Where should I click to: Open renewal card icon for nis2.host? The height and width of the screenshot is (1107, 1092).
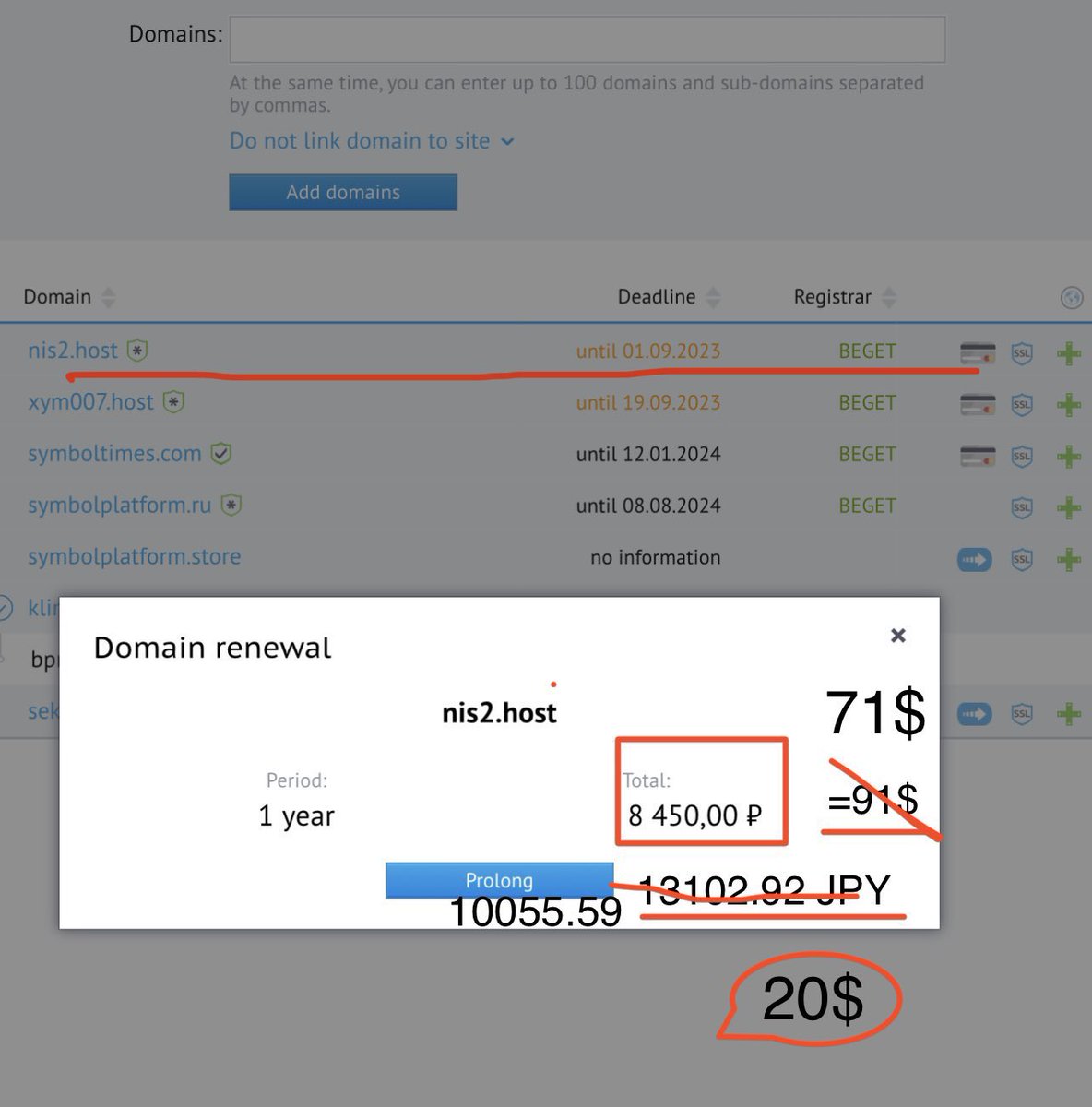click(x=978, y=352)
